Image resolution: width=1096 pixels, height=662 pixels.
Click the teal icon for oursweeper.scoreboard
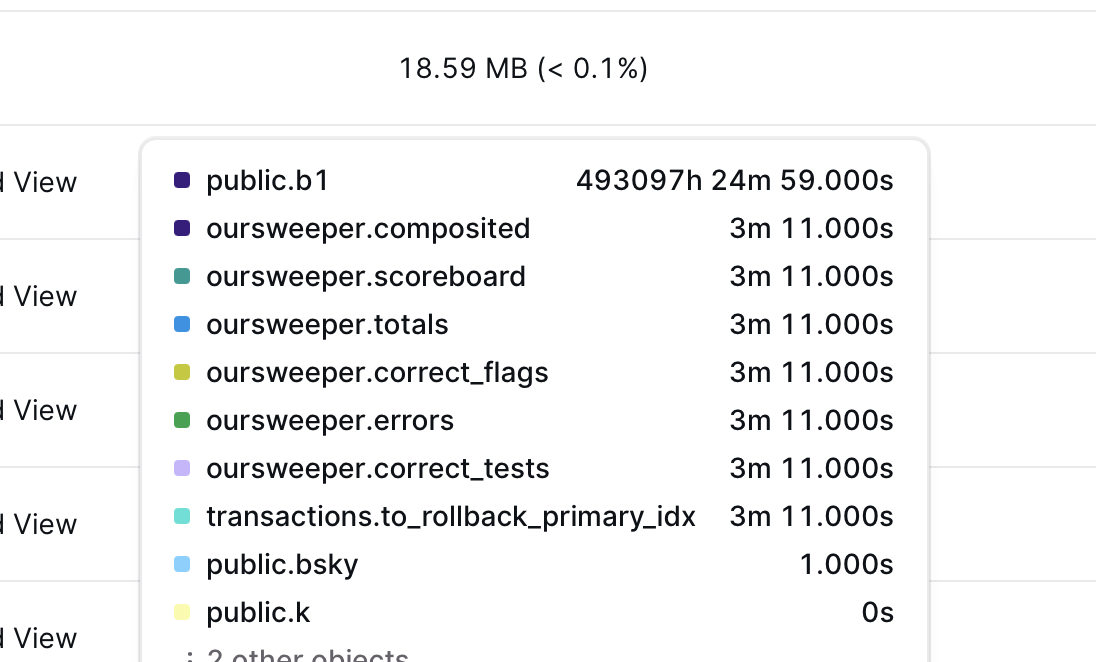pyautogui.click(x=182, y=276)
